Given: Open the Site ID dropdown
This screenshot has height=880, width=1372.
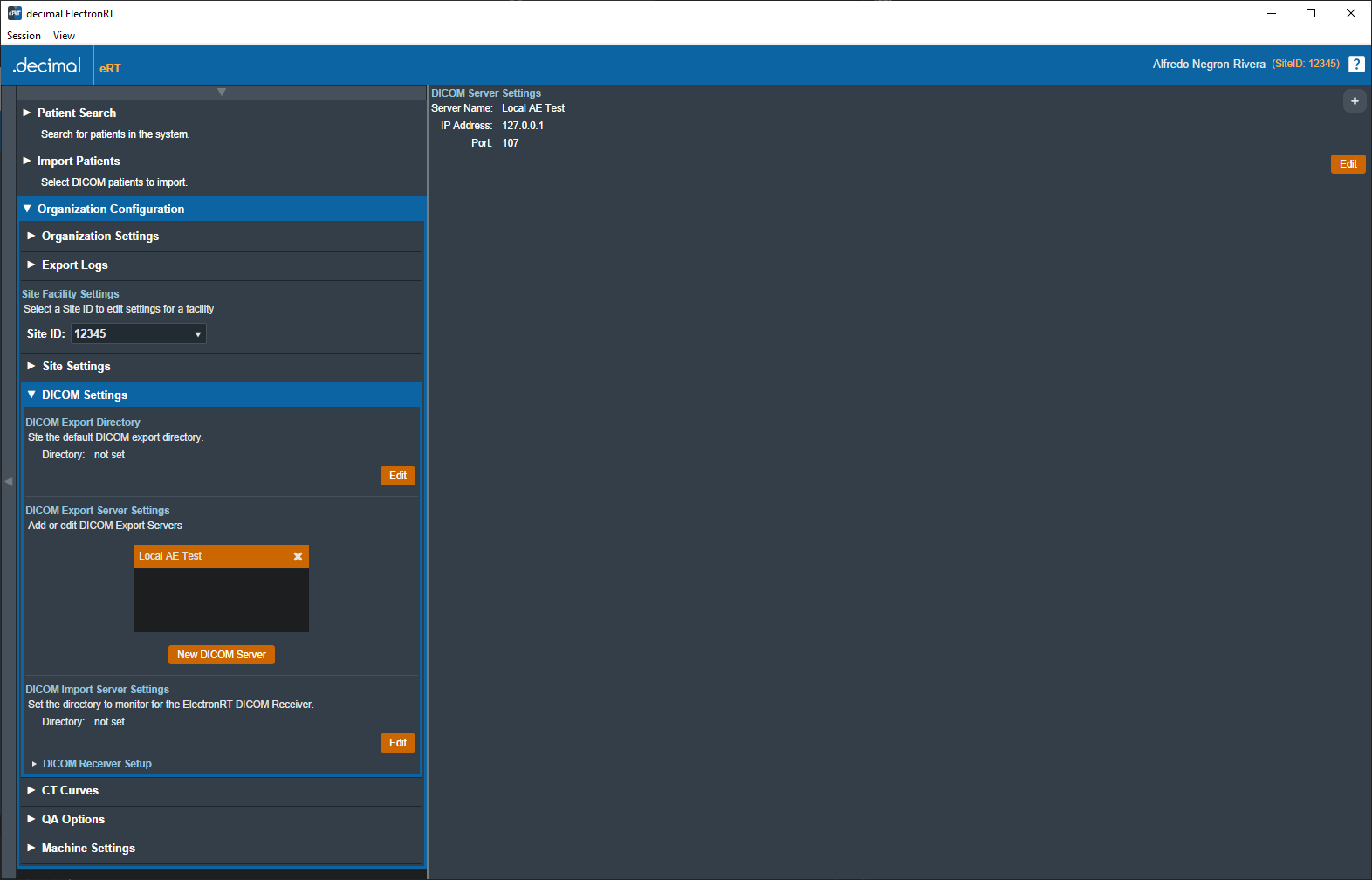Looking at the screenshot, I should [x=138, y=334].
